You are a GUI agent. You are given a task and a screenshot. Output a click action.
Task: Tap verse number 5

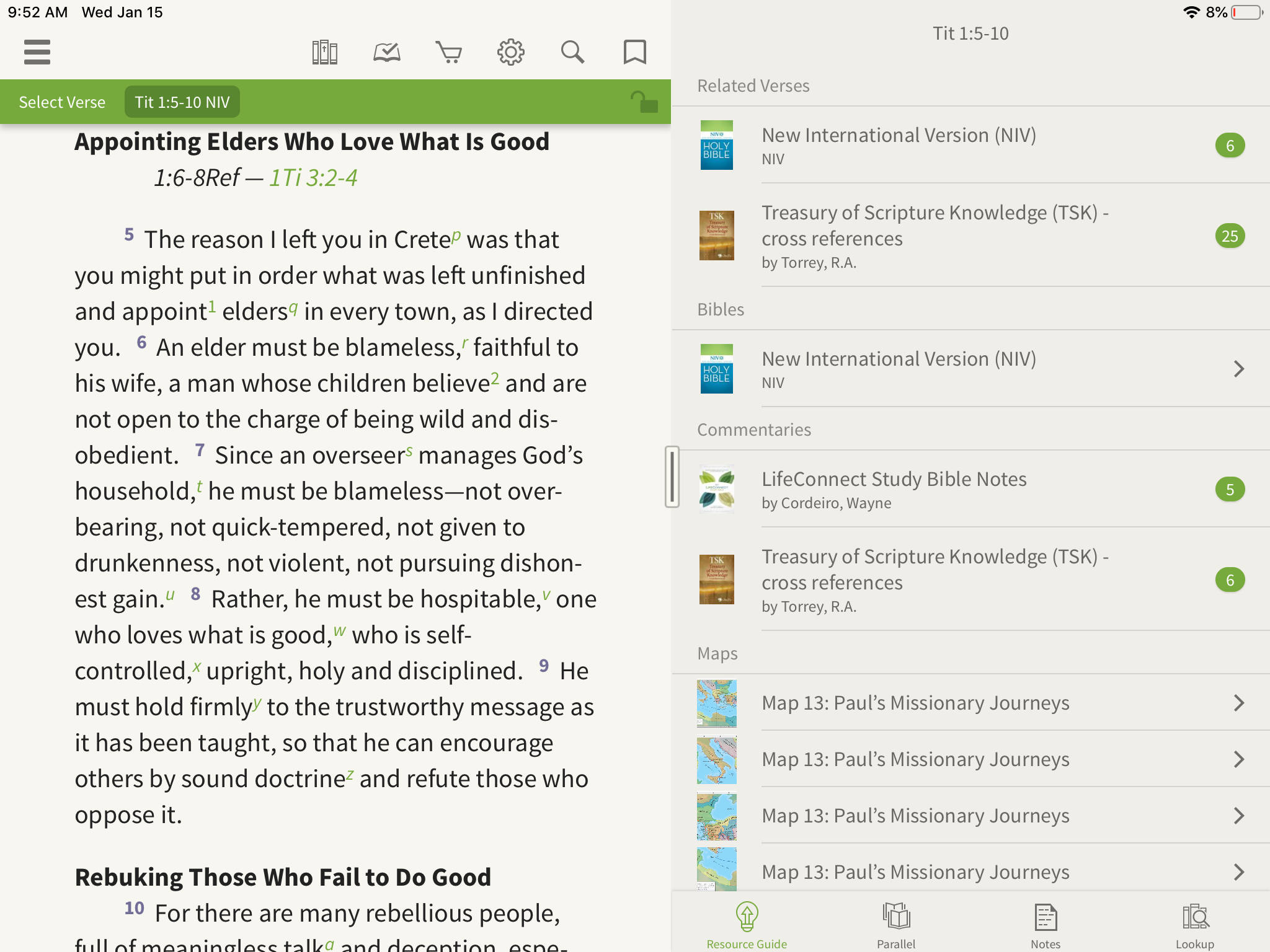[x=129, y=234]
